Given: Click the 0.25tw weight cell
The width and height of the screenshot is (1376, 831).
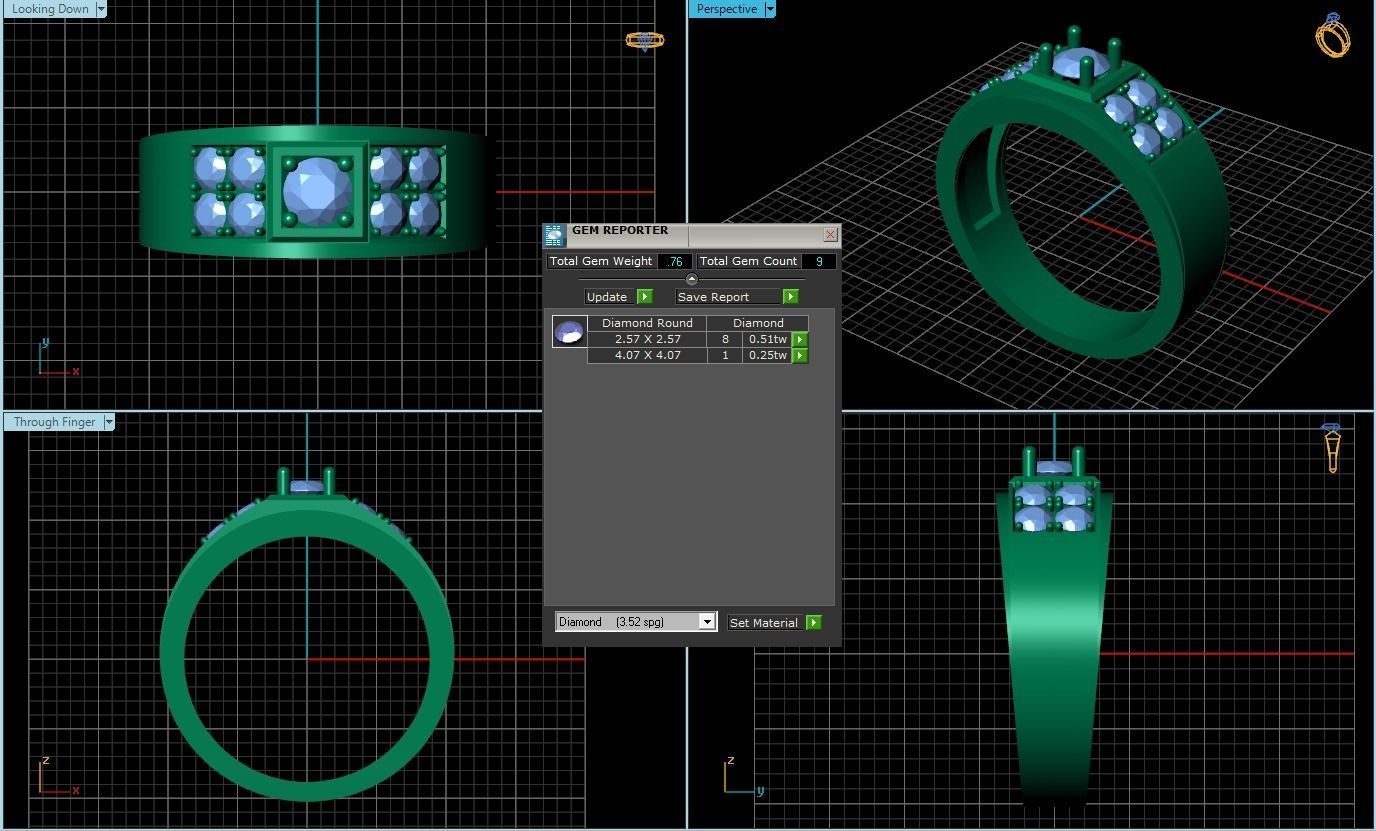Looking at the screenshot, I should 767,355.
